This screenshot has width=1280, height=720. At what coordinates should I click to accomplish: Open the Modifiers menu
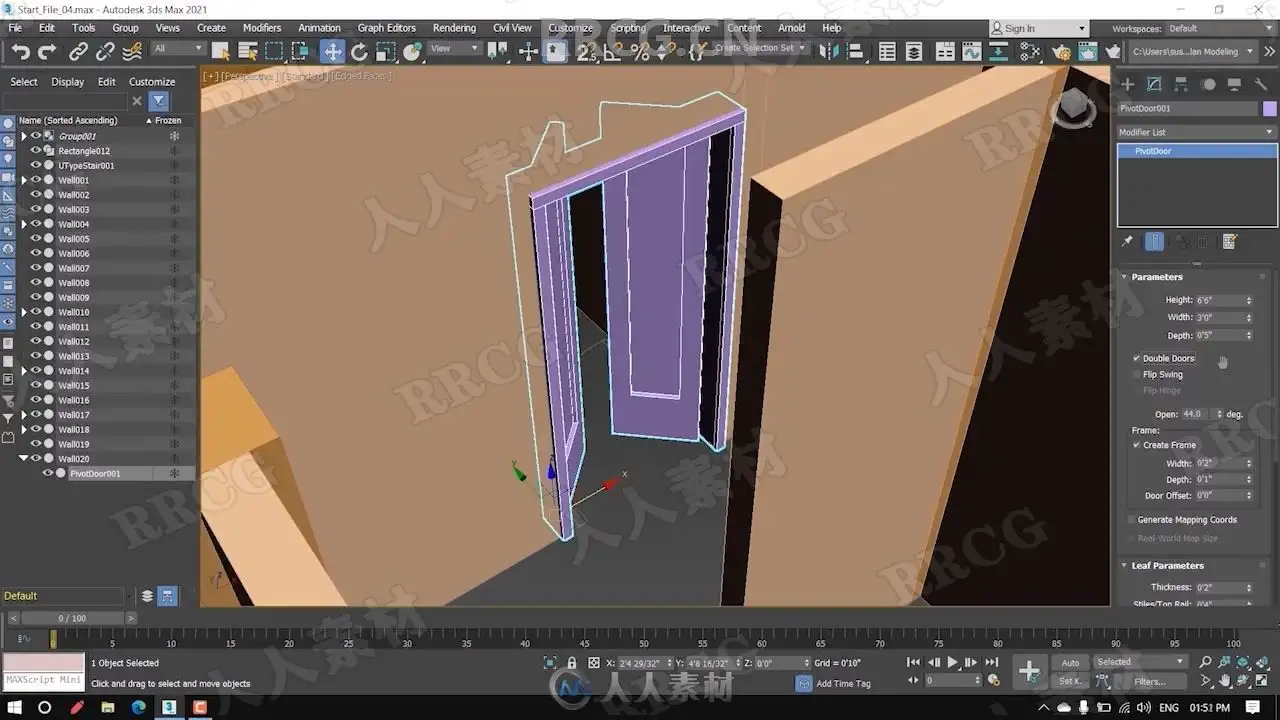coord(262,28)
